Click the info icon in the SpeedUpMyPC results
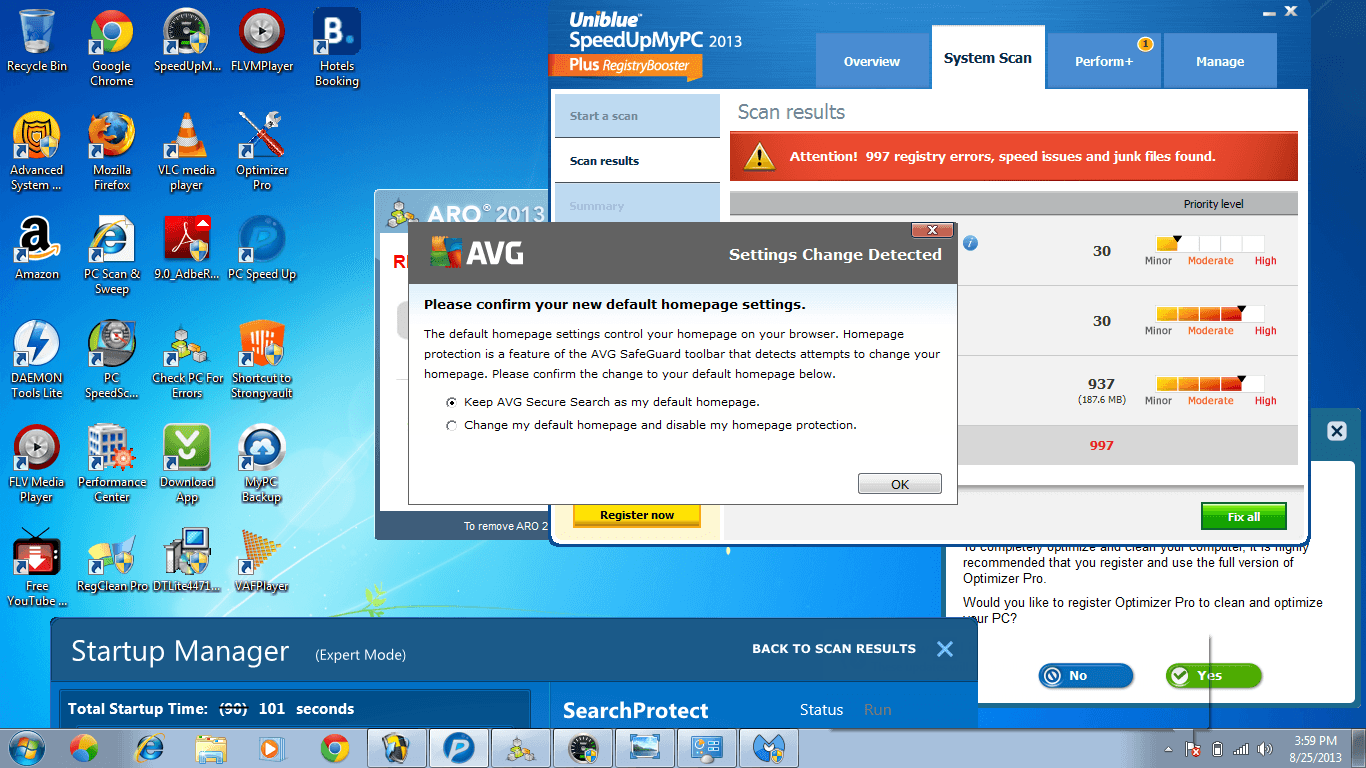This screenshot has width=1366, height=768. point(970,243)
